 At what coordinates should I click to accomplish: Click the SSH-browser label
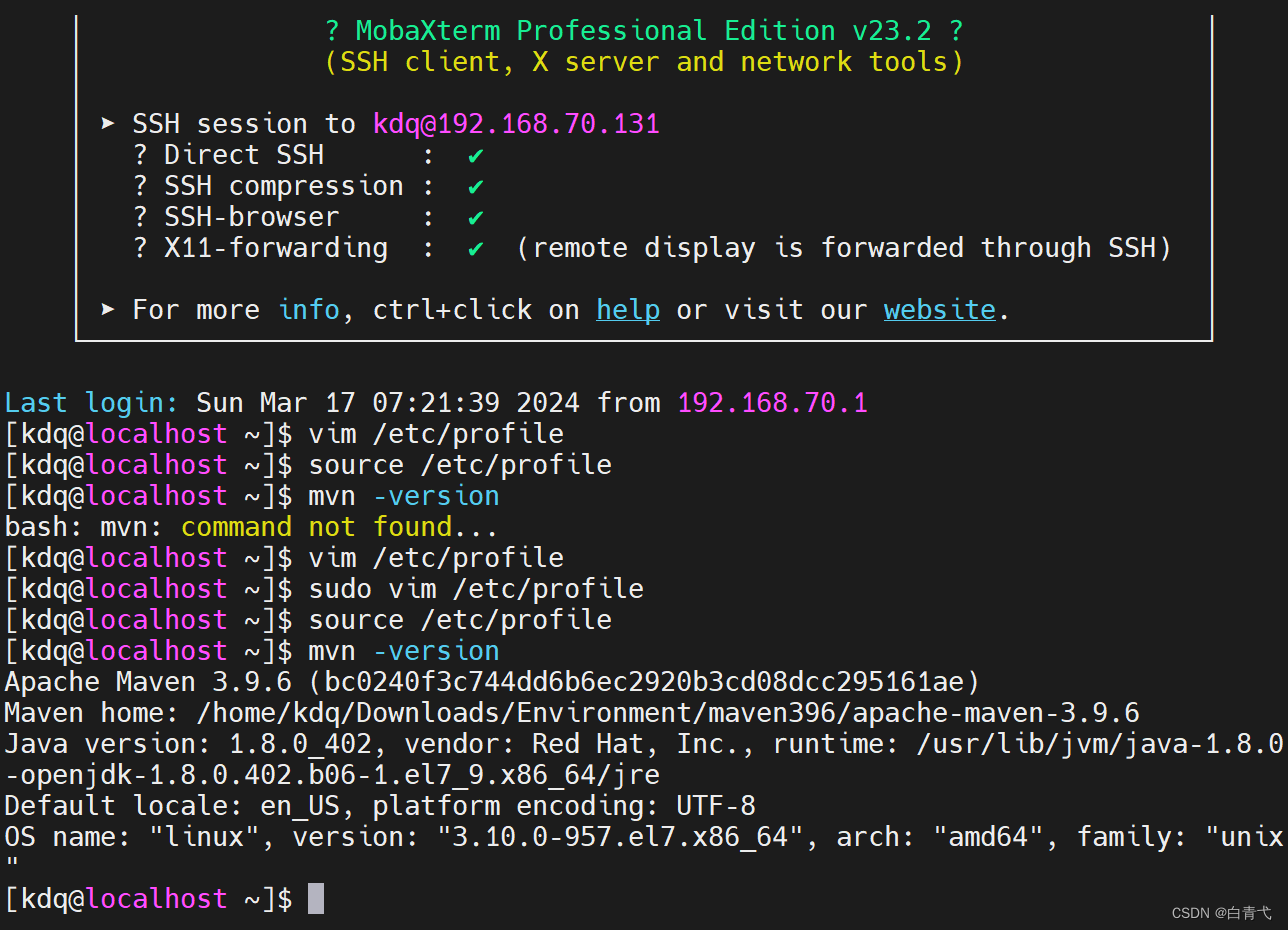(x=252, y=217)
